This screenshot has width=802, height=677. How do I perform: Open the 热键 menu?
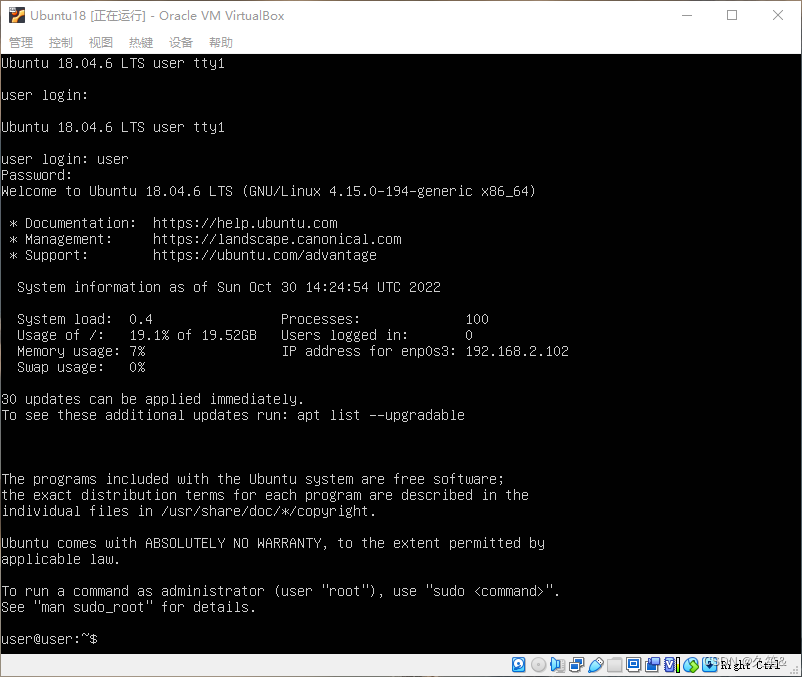[x=141, y=42]
